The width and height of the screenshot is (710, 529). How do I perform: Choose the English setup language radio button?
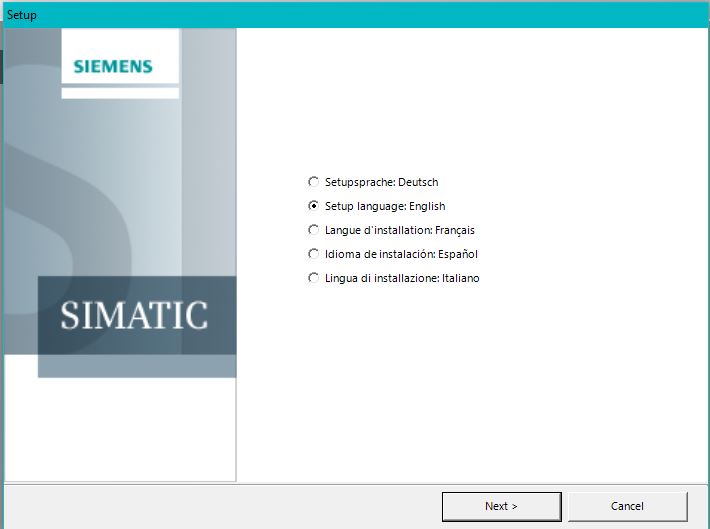[x=314, y=206]
